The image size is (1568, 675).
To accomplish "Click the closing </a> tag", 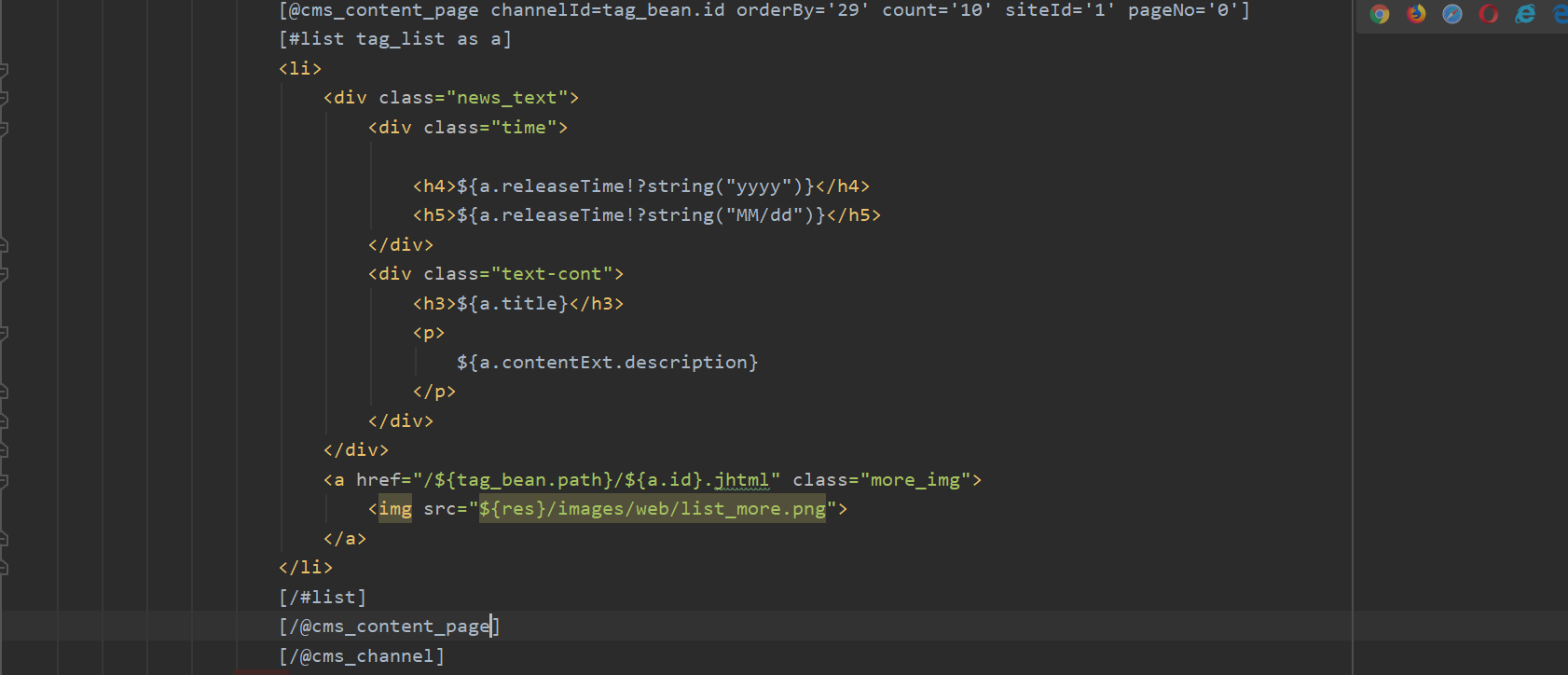I will (345, 539).
